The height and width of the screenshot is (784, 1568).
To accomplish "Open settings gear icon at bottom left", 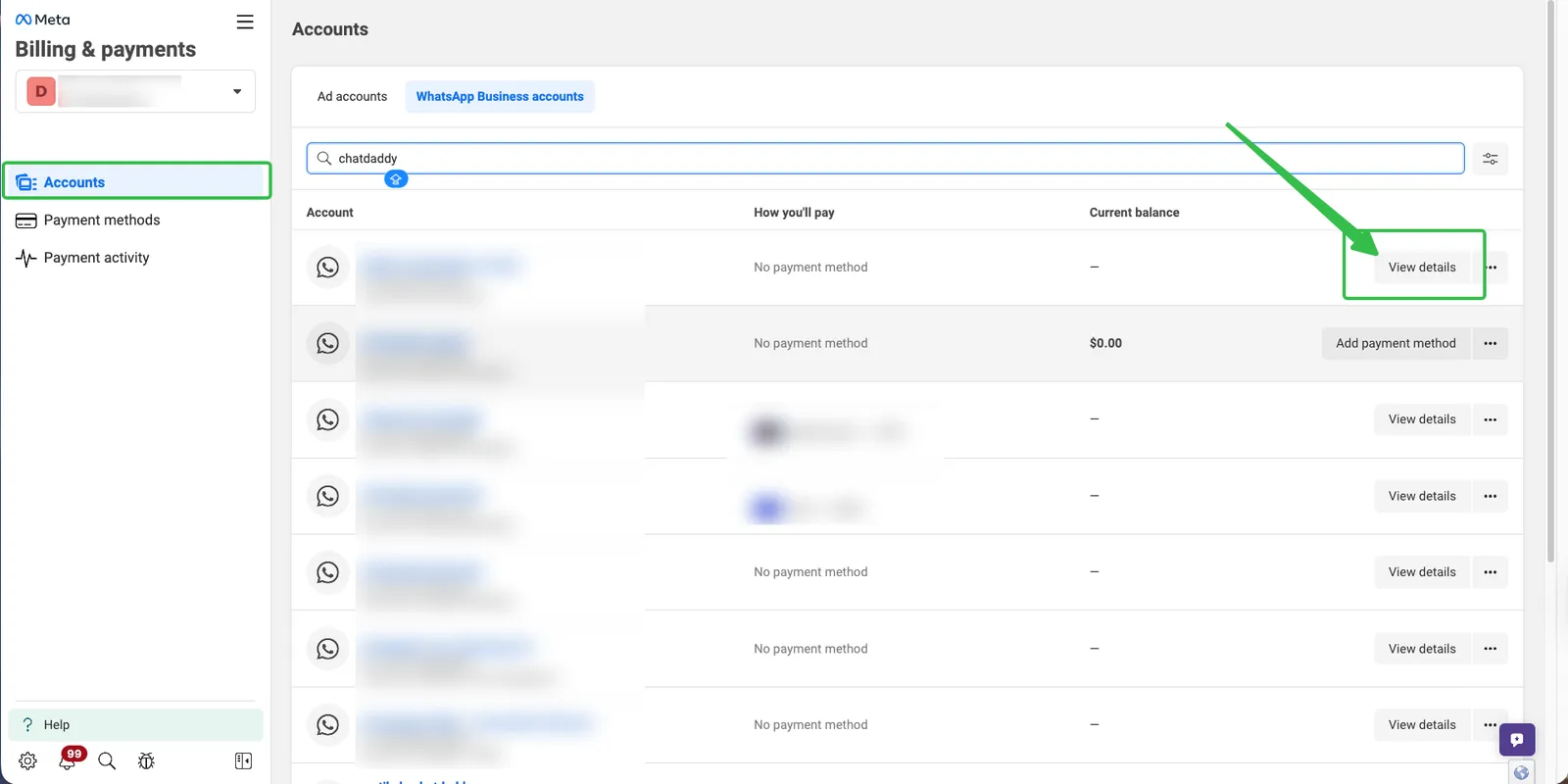I will click(27, 761).
